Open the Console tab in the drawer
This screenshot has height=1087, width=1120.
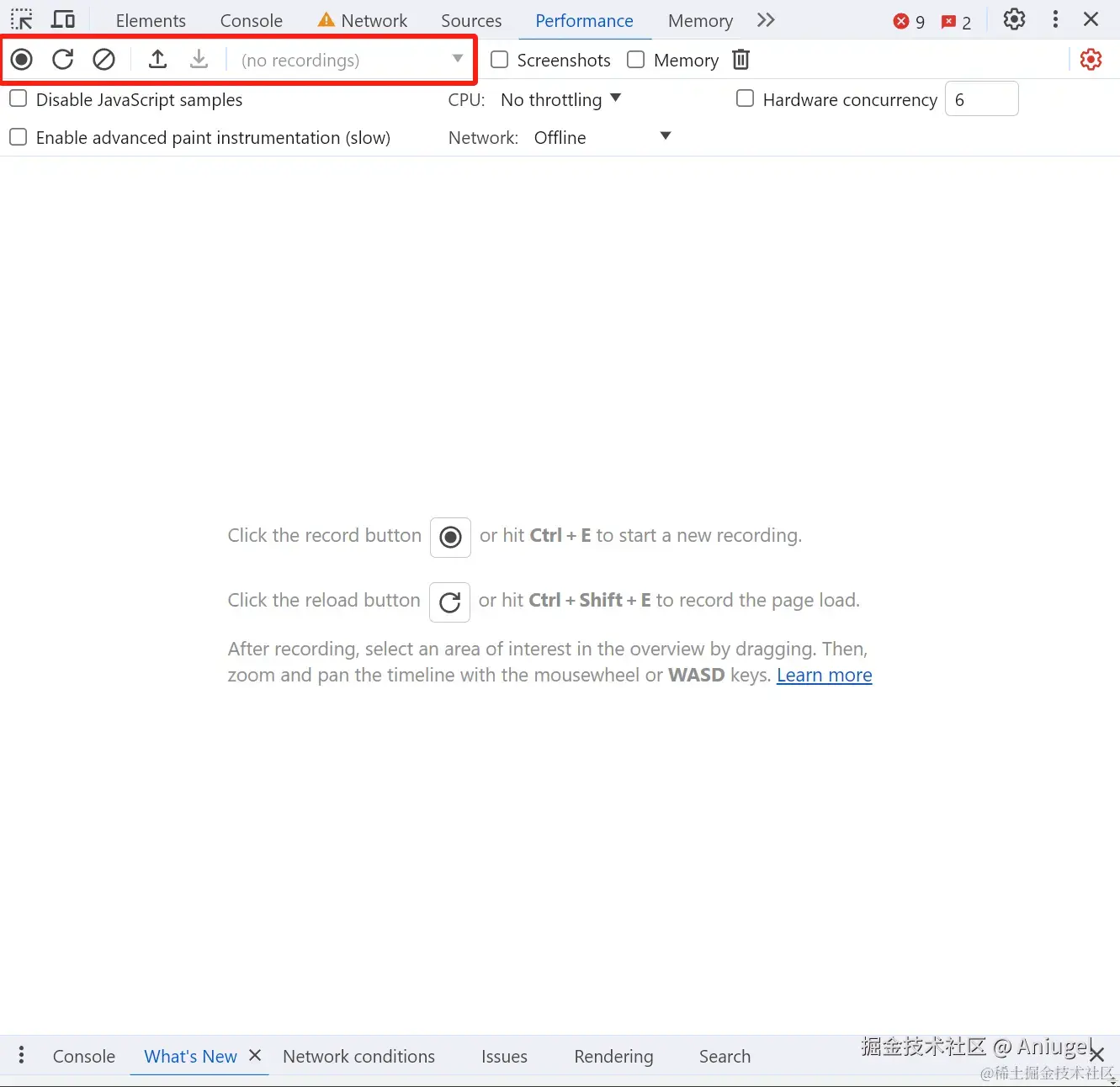point(84,1056)
